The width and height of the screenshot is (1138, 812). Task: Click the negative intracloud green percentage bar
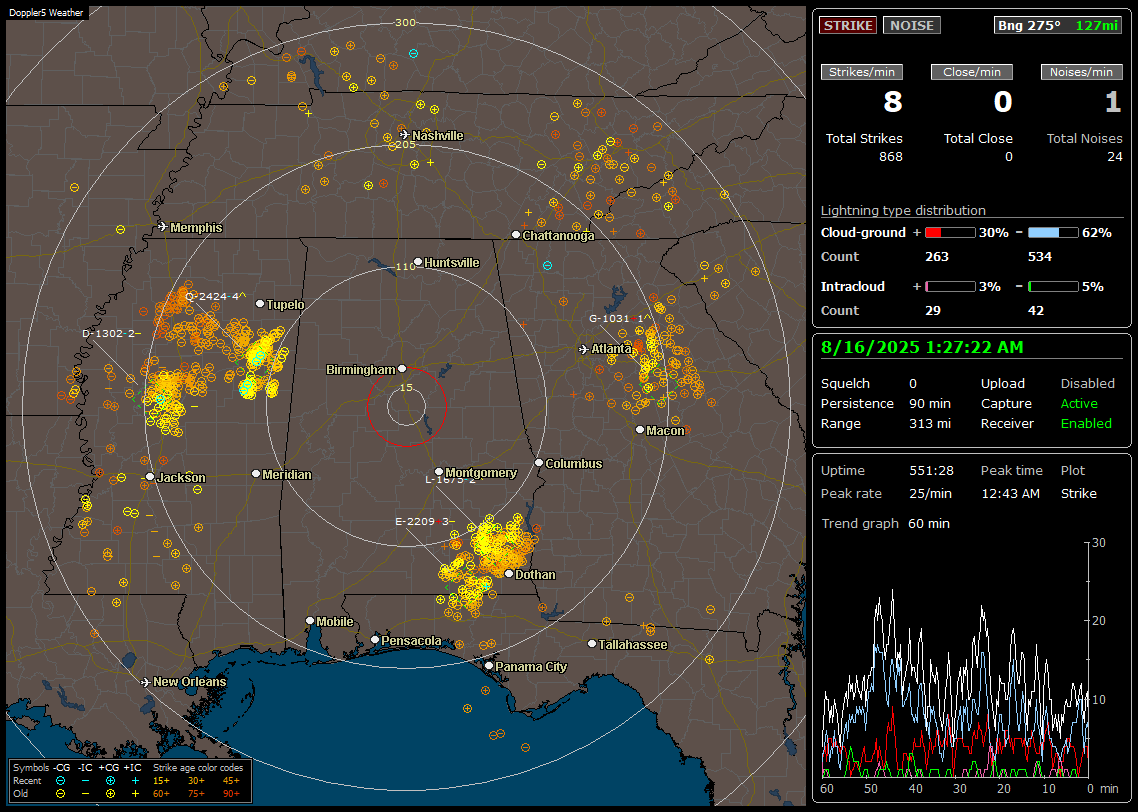tap(1053, 287)
